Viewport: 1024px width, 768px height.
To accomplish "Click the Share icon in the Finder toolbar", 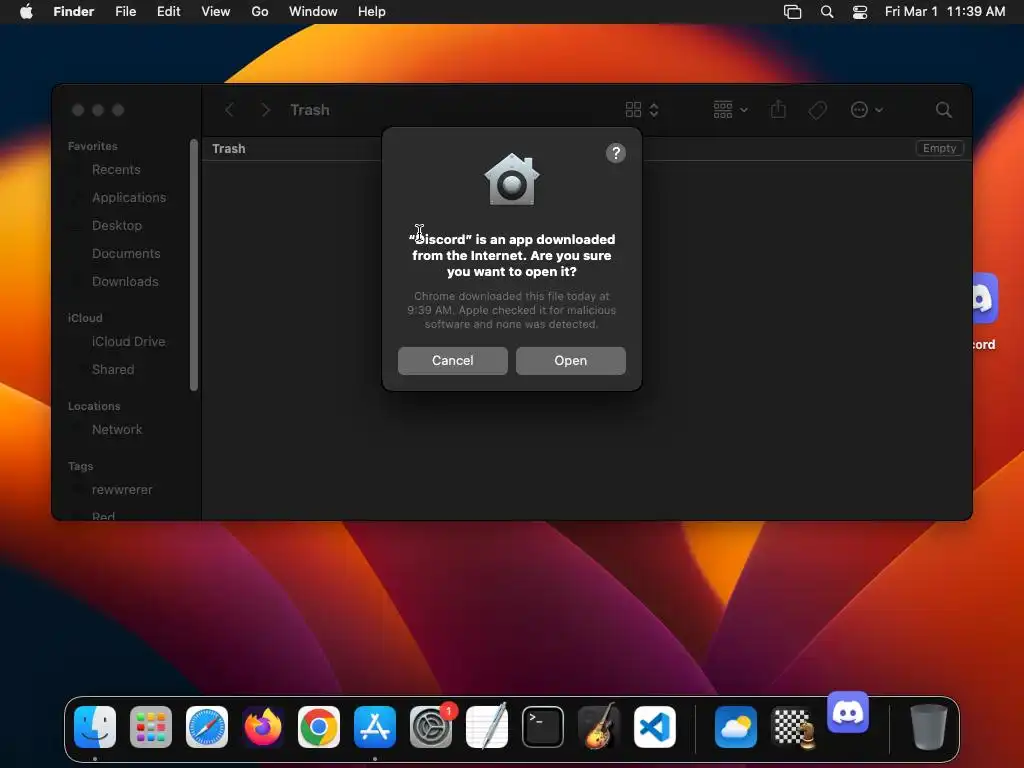I will pyautogui.click(x=778, y=109).
